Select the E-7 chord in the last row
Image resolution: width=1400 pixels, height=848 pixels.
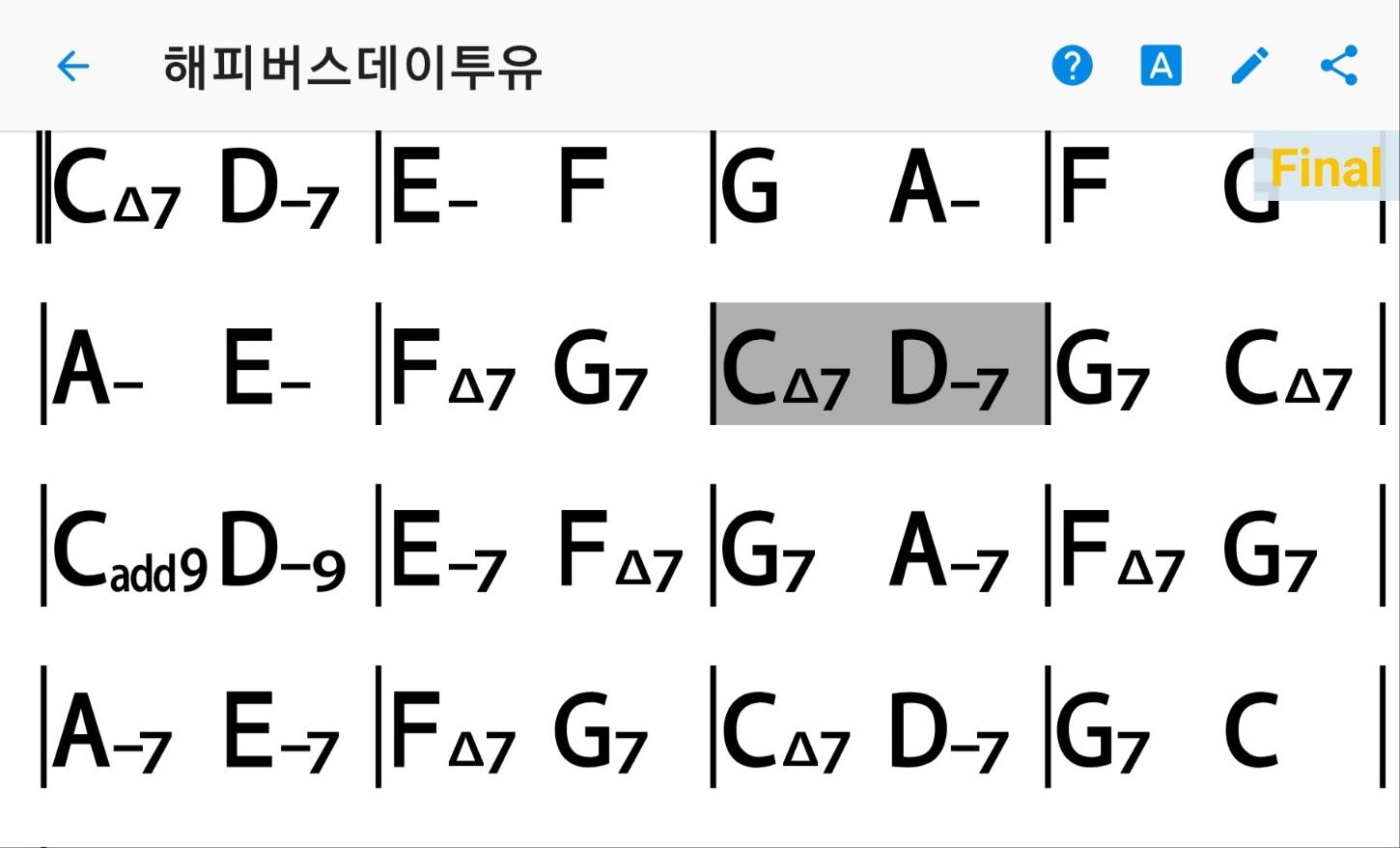click(281, 730)
